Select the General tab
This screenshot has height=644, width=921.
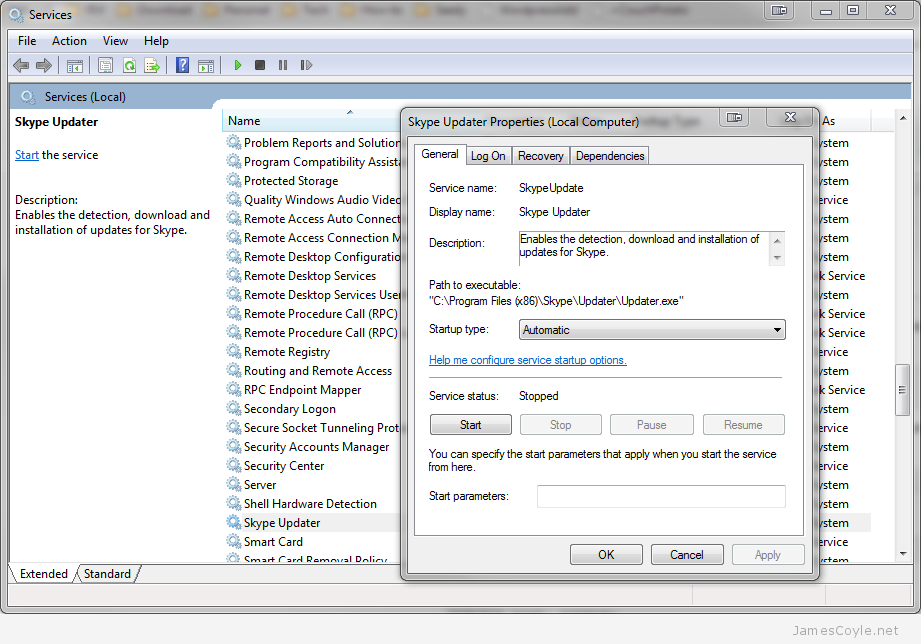point(440,154)
